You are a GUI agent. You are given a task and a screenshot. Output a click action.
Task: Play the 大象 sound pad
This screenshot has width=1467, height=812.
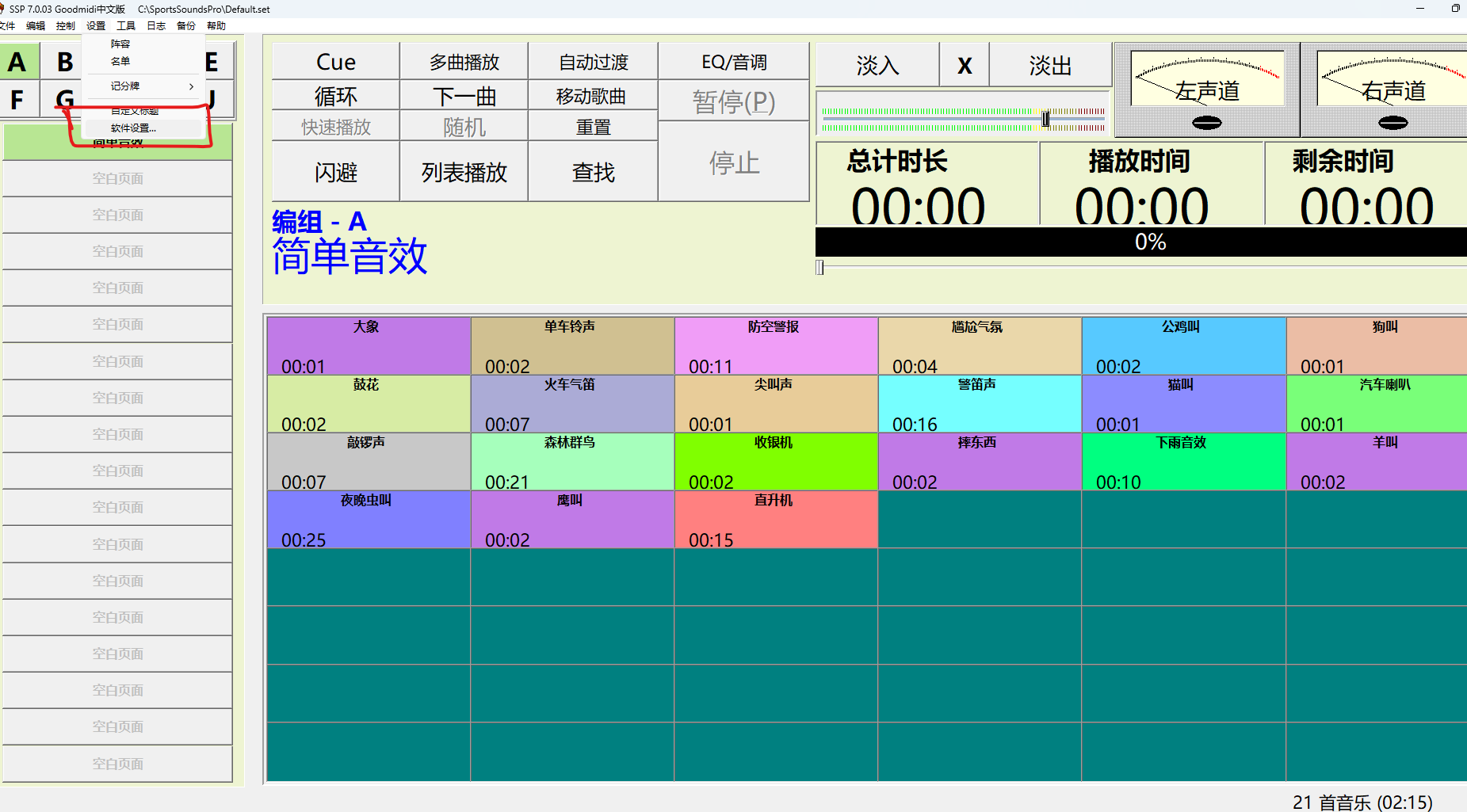point(369,345)
